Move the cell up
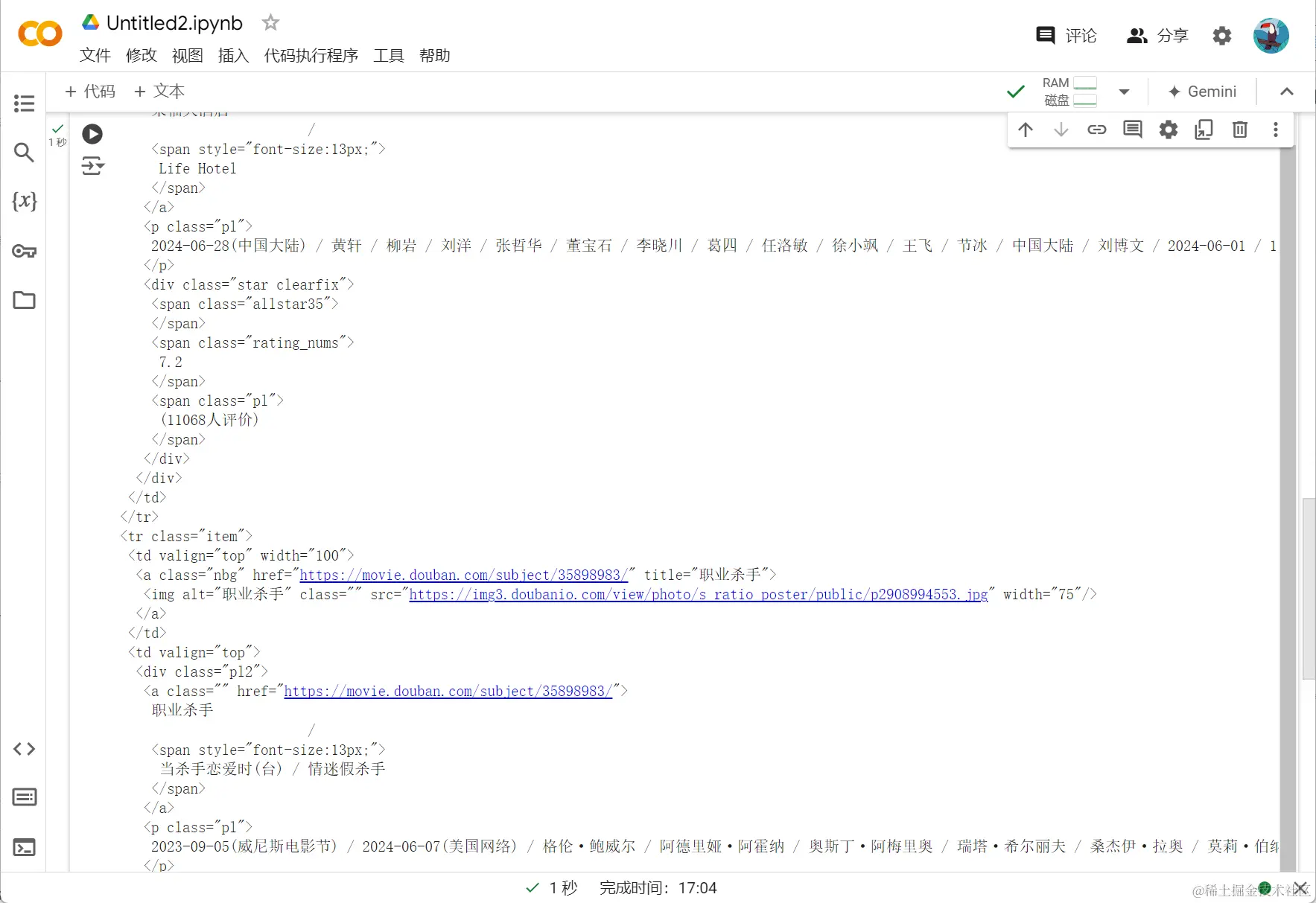 (x=1026, y=130)
